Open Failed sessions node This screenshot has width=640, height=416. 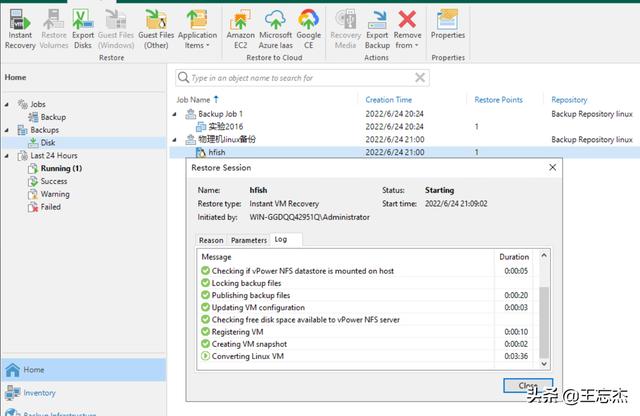[x=44, y=207]
